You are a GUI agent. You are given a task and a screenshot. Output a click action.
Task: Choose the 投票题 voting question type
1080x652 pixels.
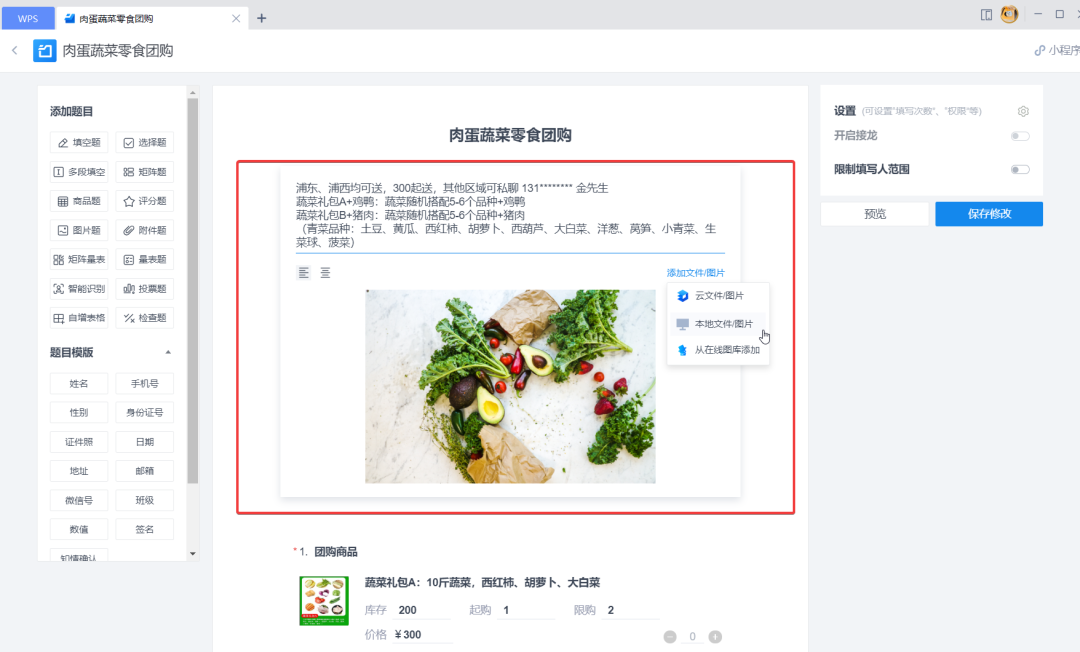pos(143,288)
